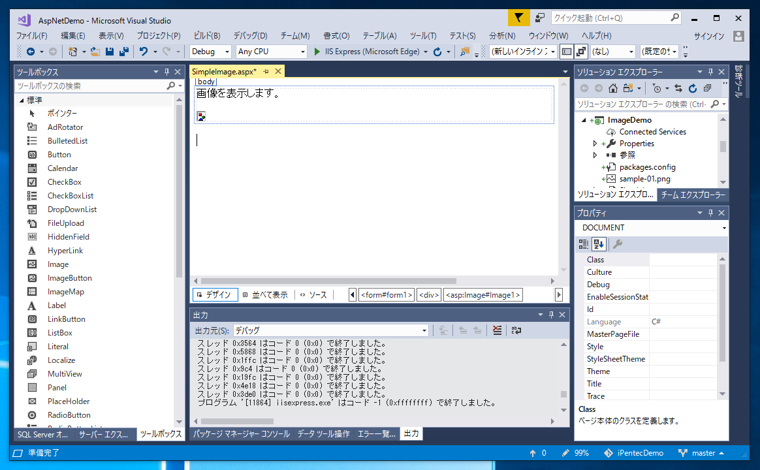Click Solution Explorer collapse all icon
The image size is (760, 470).
click(x=708, y=88)
